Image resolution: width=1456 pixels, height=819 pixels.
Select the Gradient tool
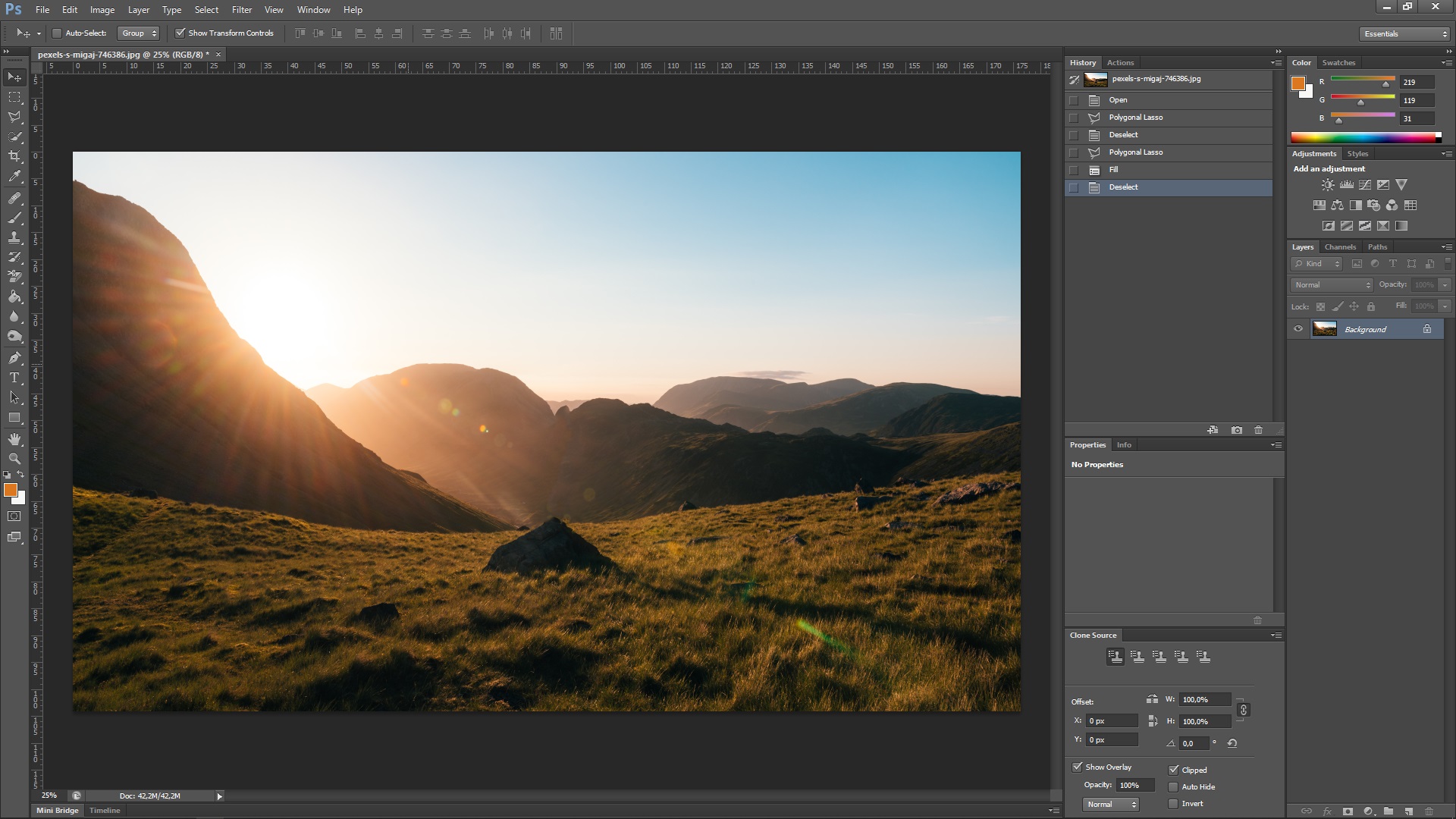[14, 297]
